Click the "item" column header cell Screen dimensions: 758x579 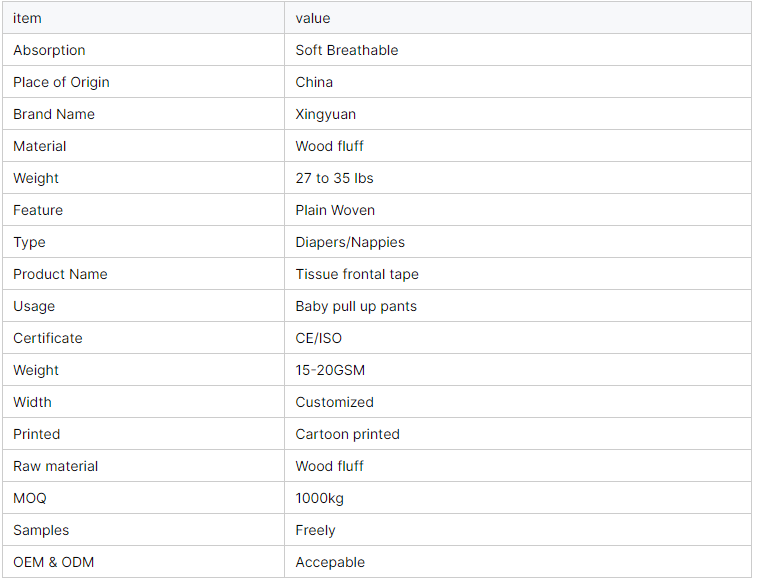28,18
